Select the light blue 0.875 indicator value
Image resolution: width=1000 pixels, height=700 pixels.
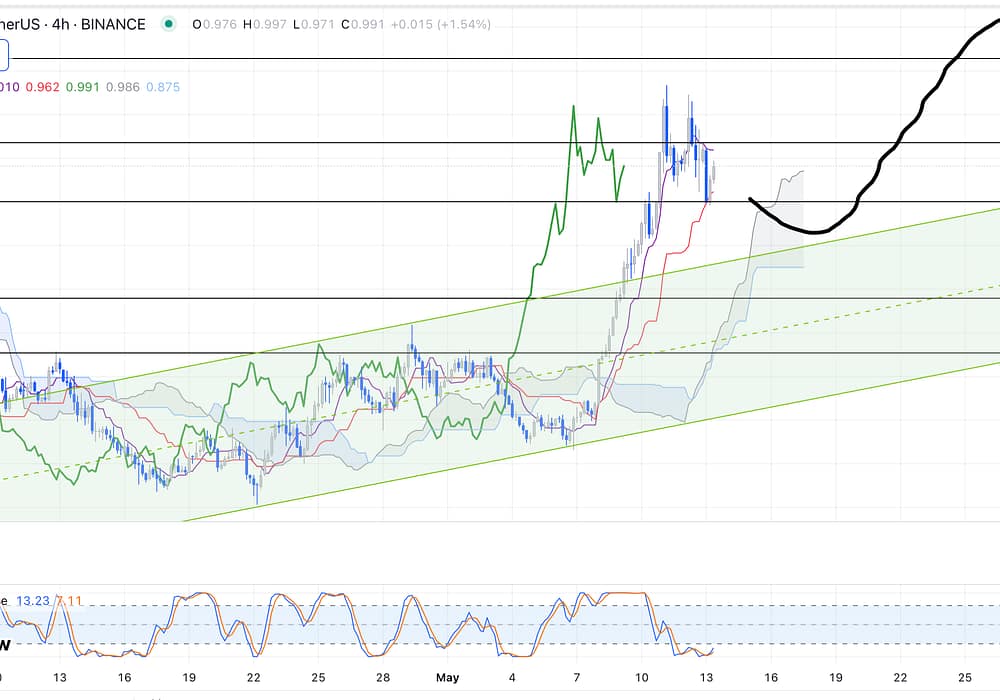point(163,87)
